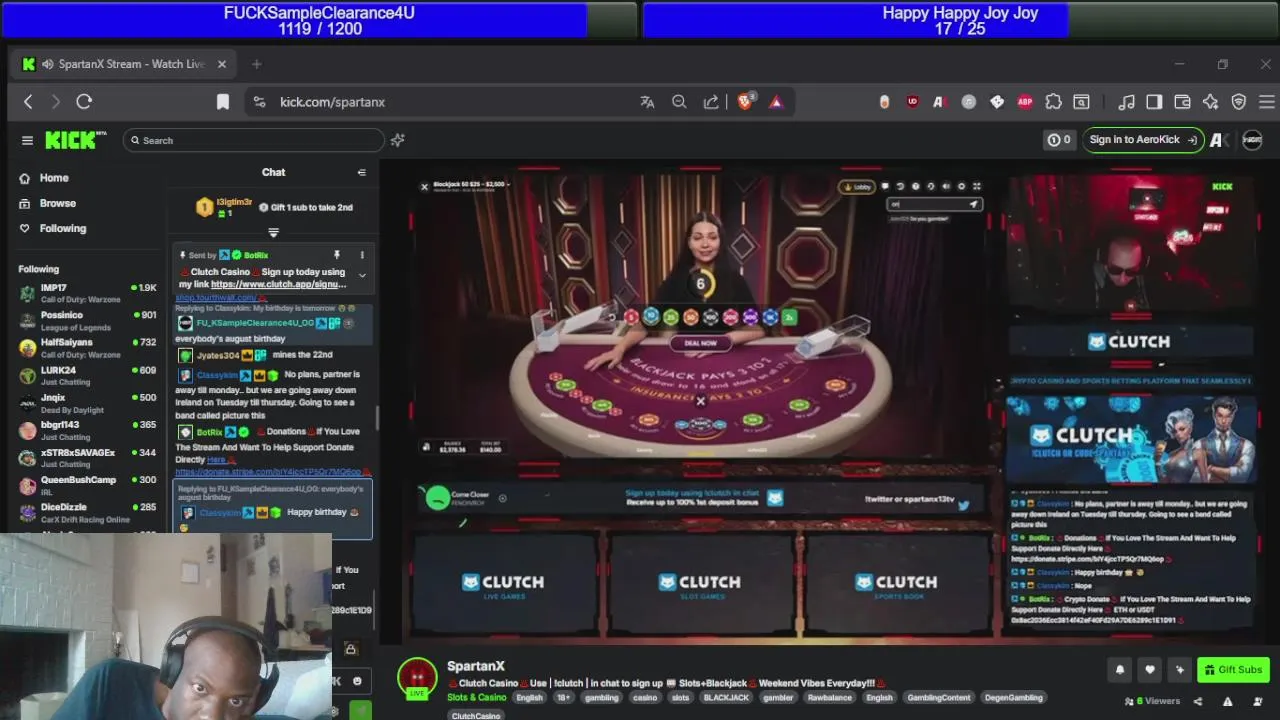The image size is (1280, 720).
Task: Click the Kick logo
Action: point(76,140)
